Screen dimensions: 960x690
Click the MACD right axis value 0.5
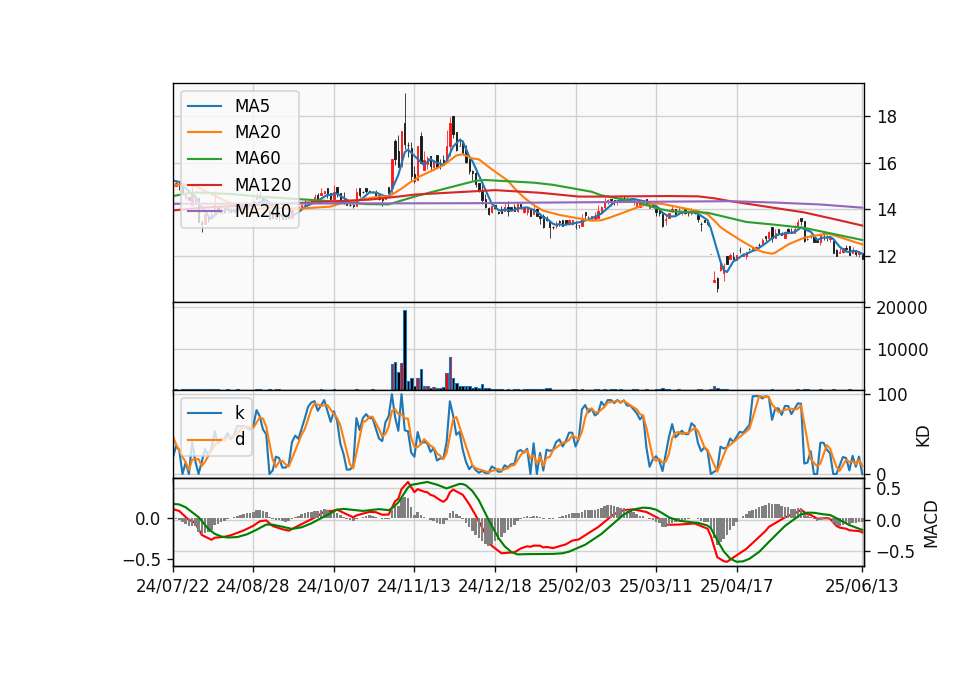pos(888,489)
